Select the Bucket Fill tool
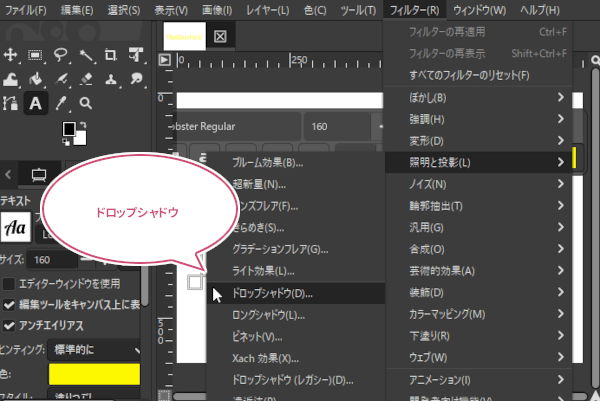The height and width of the screenshot is (401, 600). tap(36, 79)
